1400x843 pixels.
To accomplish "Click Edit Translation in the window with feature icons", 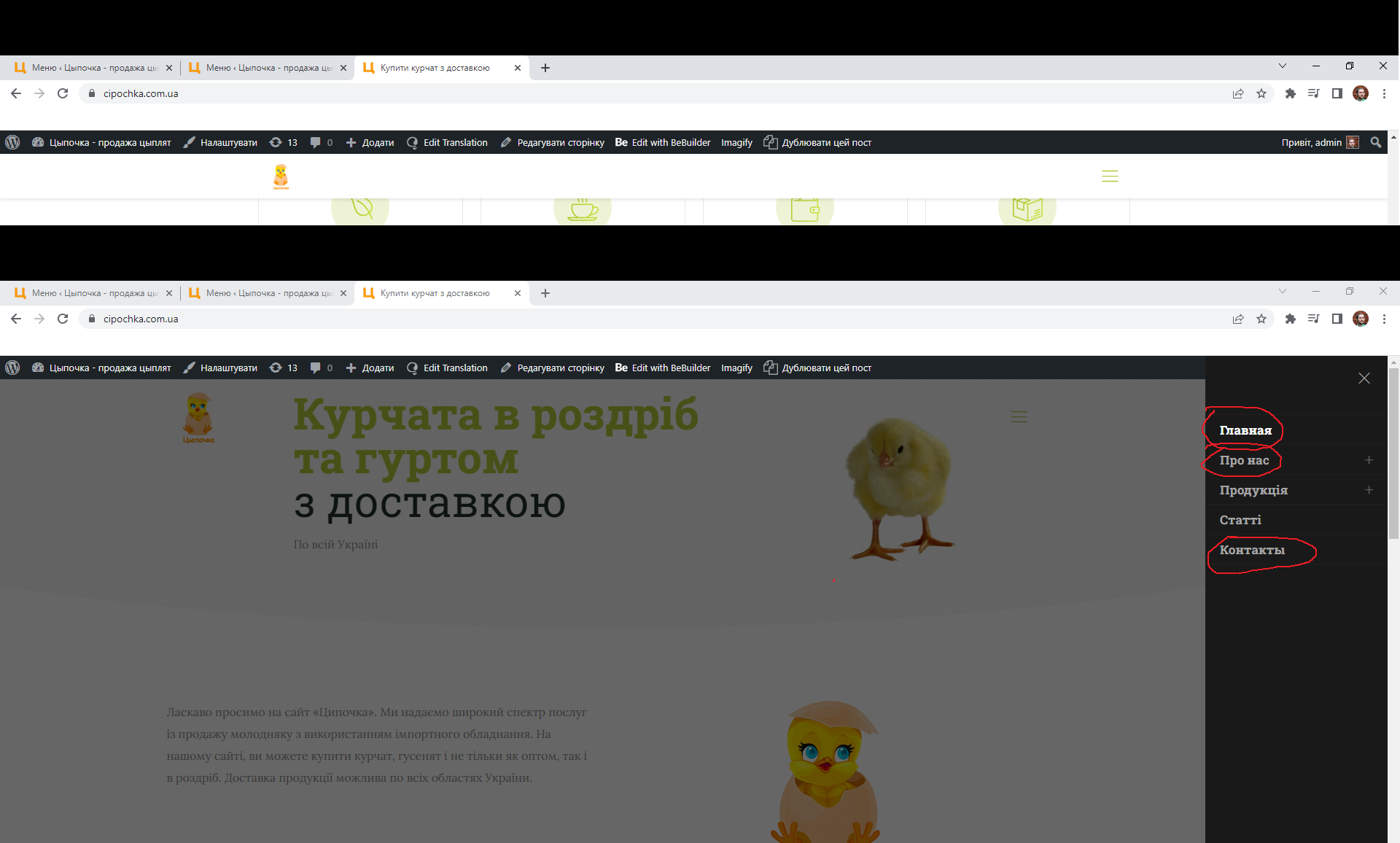I will [447, 142].
